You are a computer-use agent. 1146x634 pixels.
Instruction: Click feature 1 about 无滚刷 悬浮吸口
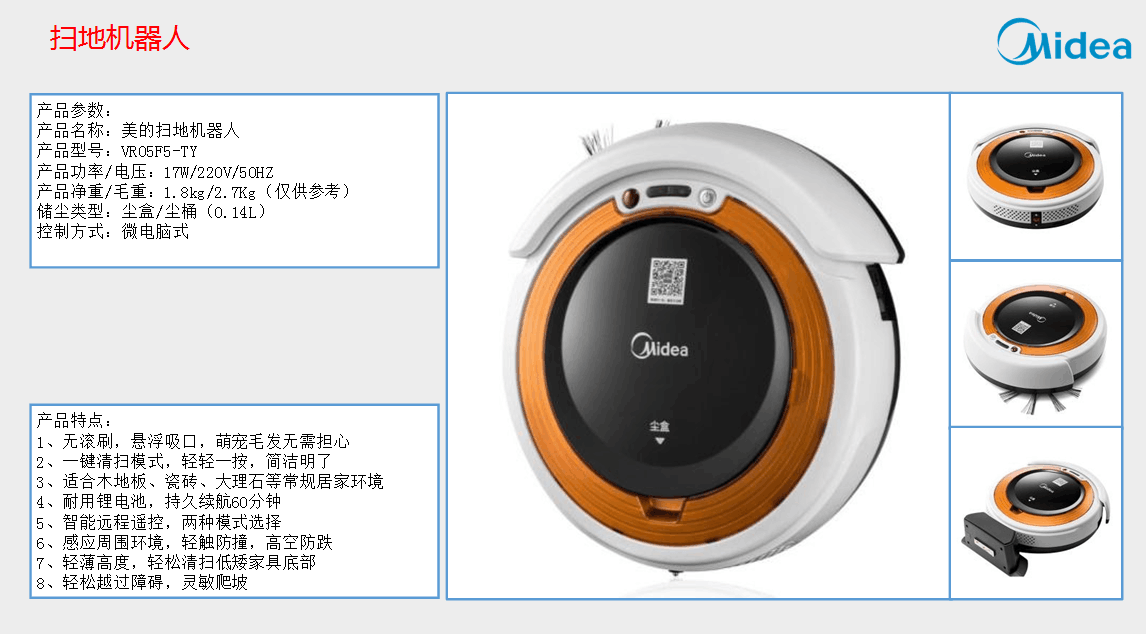click(193, 442)
